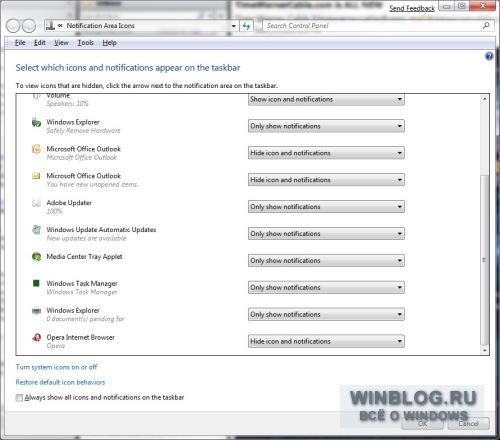Viewport: 500px width, 440px height.
Task: Open first Microsoft Office Outlook behavior dropdown
Action: [326, 153]
